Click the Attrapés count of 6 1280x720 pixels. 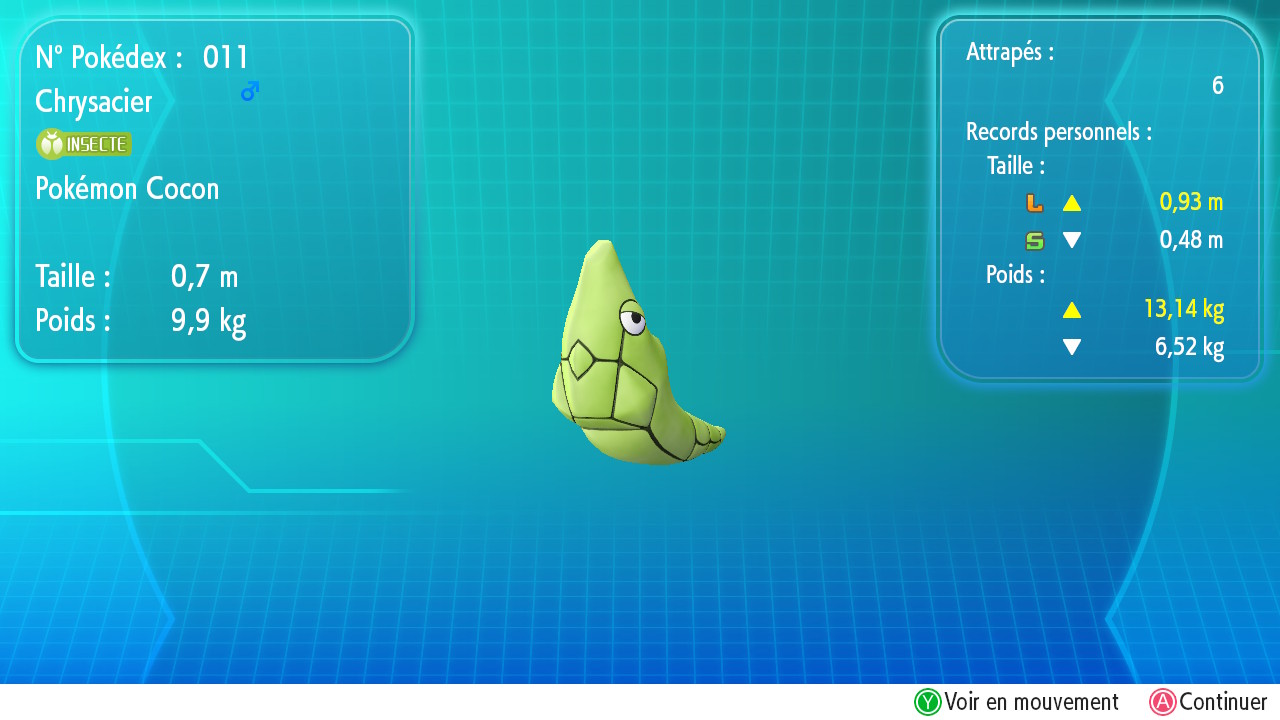[1217, 86]
